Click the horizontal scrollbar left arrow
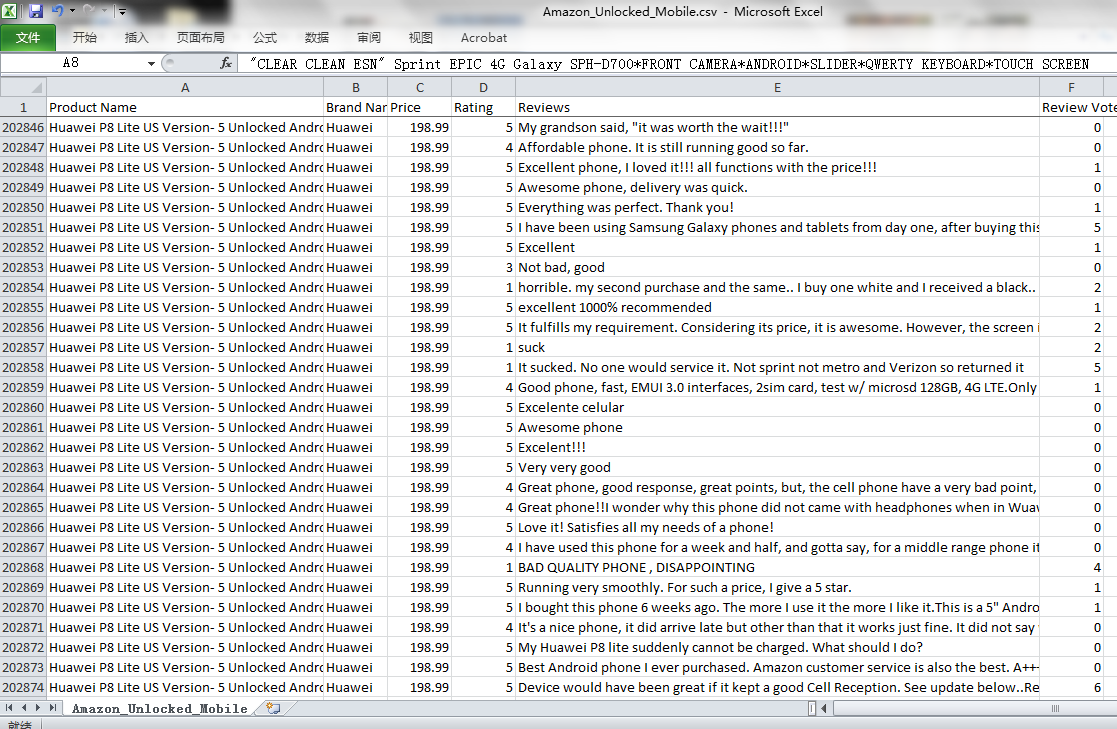The height and width of the screenshot is (729, 1117). 824,708
